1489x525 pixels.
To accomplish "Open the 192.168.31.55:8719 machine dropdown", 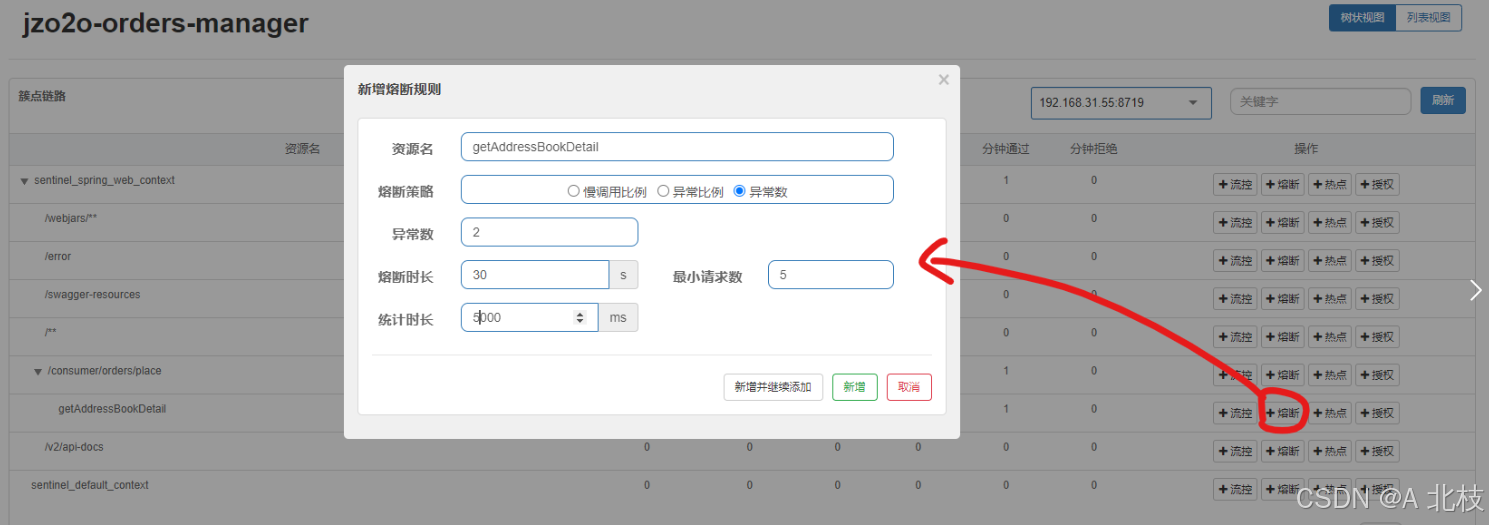I will pos(1121,102).
